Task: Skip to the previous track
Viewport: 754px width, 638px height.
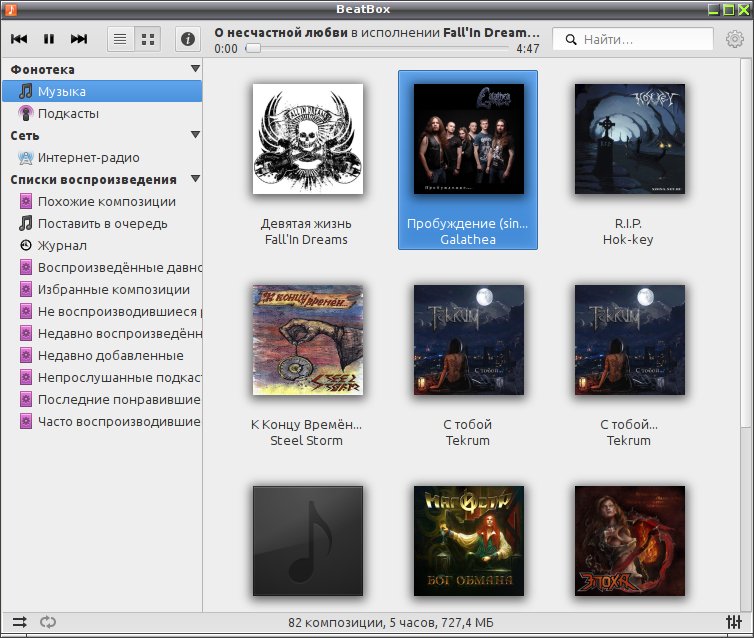Action: tap(19, 39)
